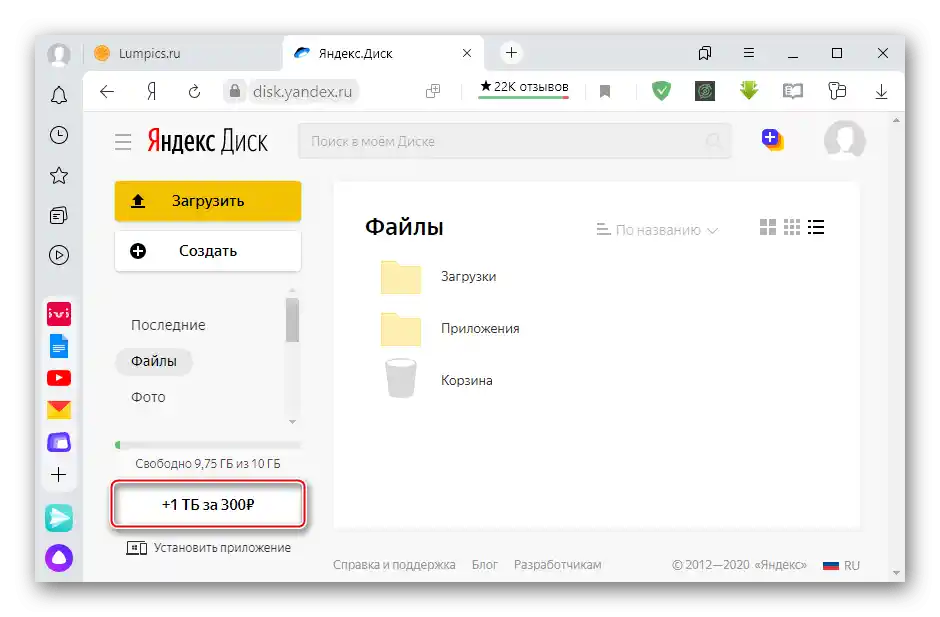The image size is (940, 617).
Task: Go back to previous page
Action: click(x=107, y=92)
